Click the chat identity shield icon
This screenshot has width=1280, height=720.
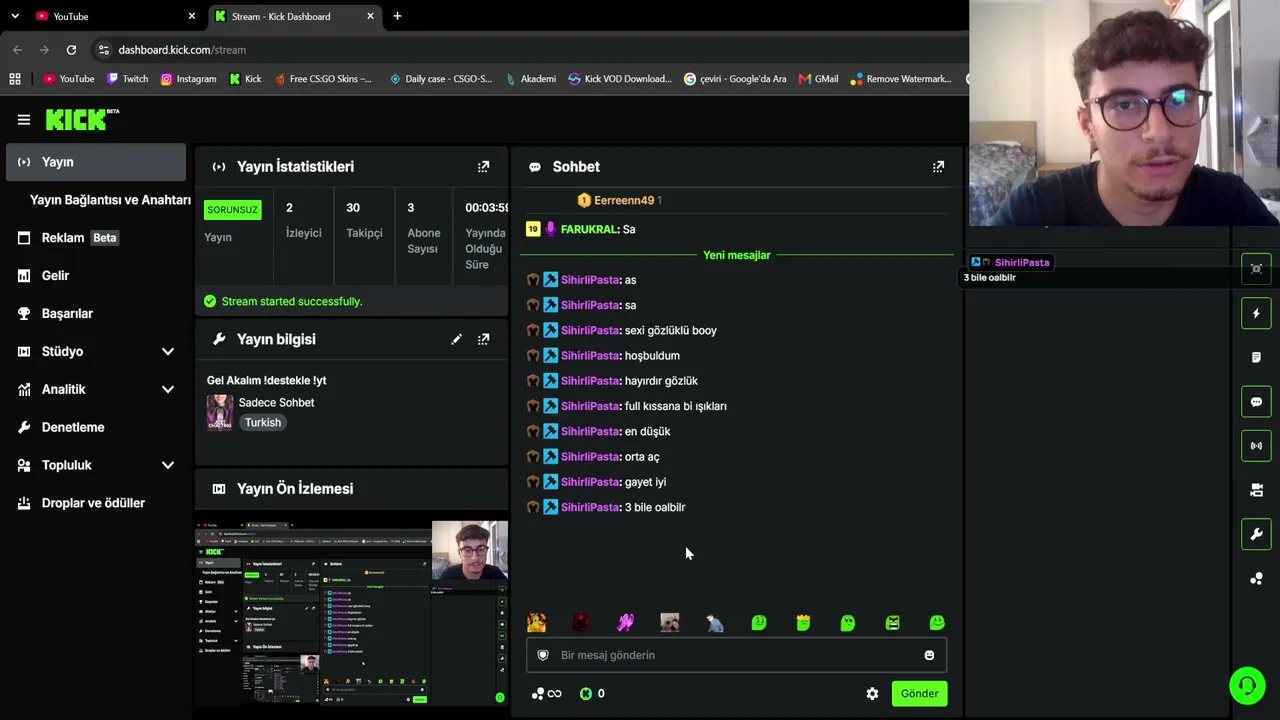(x=543, y=655)
